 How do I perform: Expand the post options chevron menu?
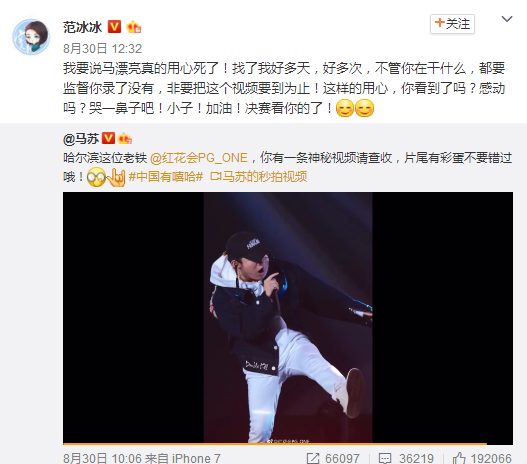(x=507, y=19)
